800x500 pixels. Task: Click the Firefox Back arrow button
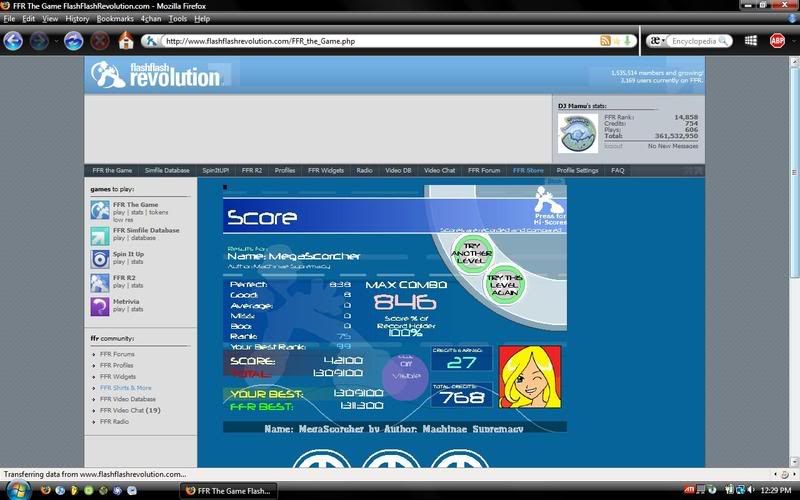[13, 41]
